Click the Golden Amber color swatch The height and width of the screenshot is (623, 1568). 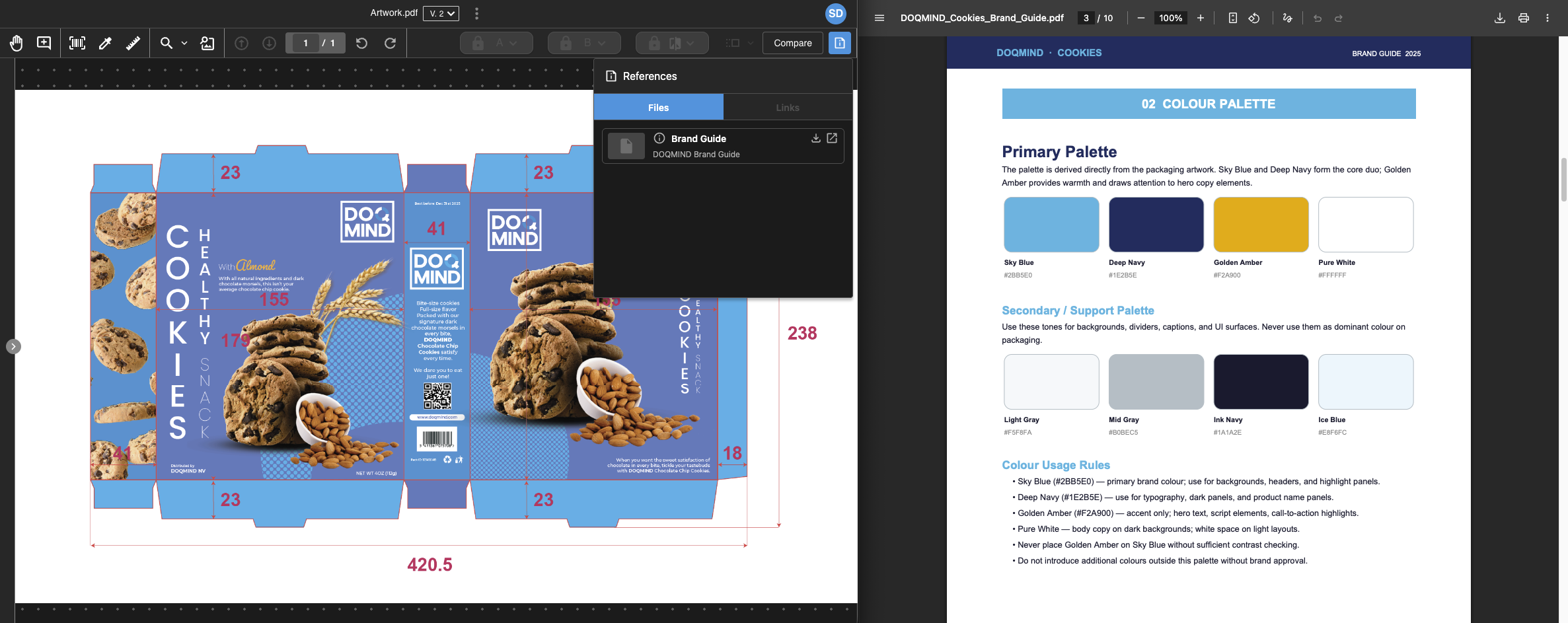1260,225
